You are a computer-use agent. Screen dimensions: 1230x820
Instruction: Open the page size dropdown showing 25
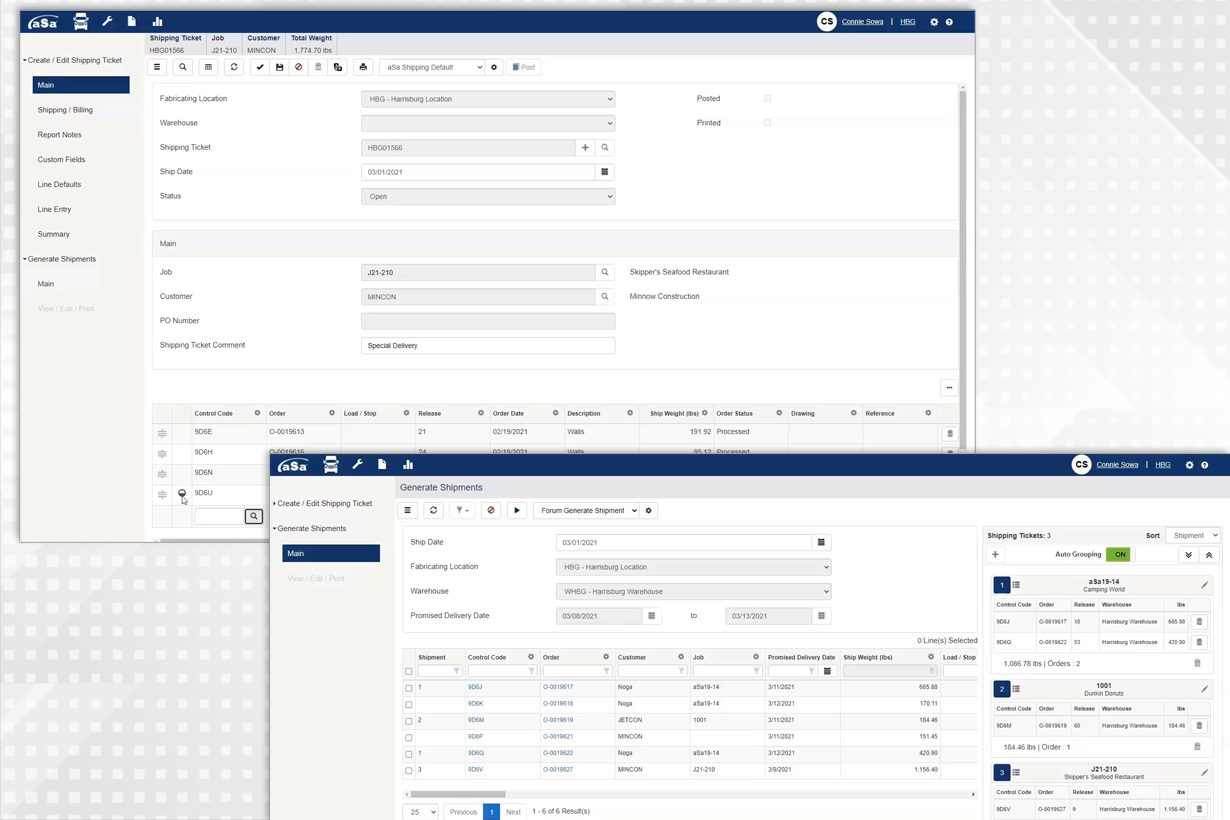point(421,812)
